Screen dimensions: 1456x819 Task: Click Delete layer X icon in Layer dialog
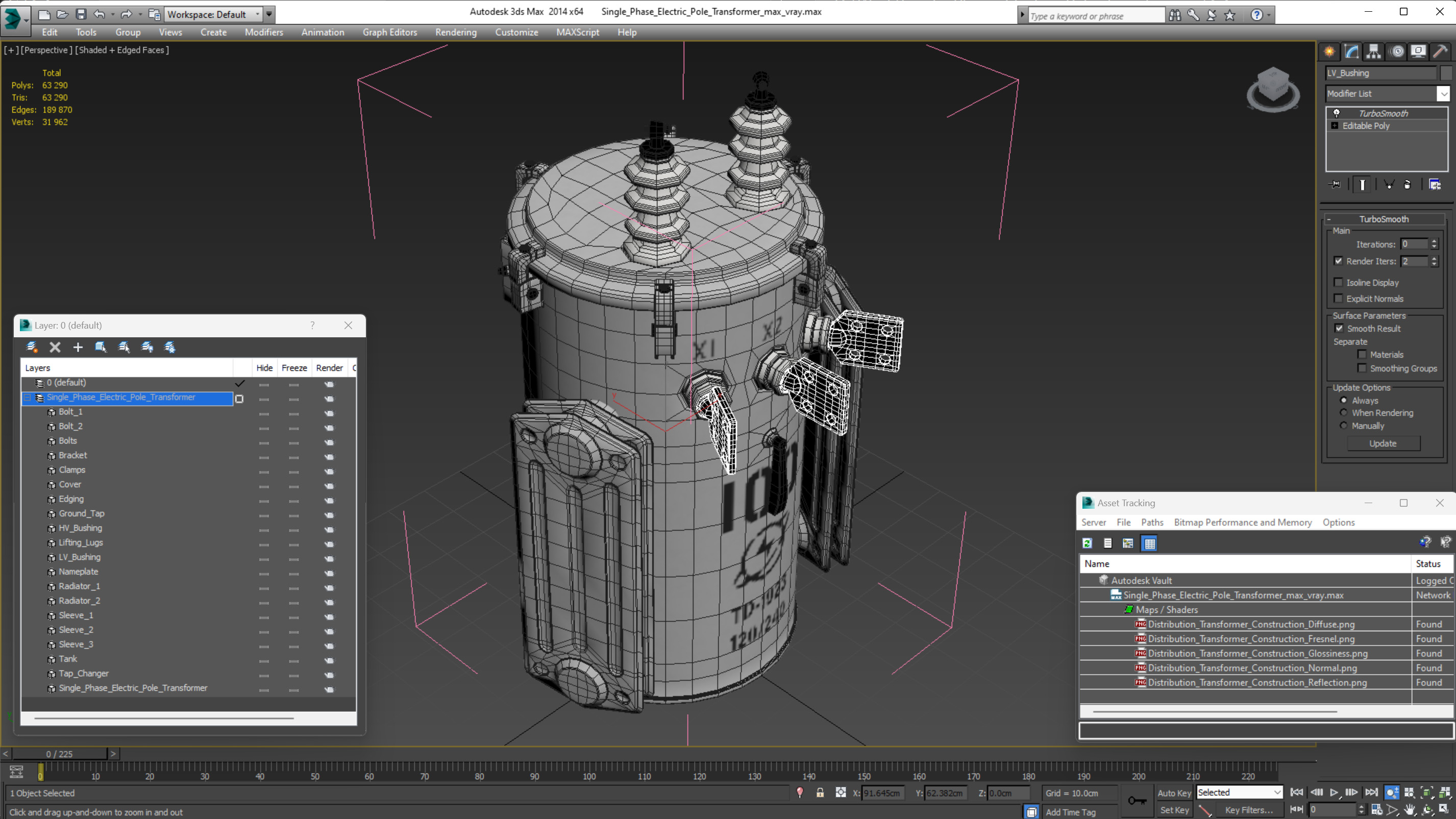[x=55, y=347]
